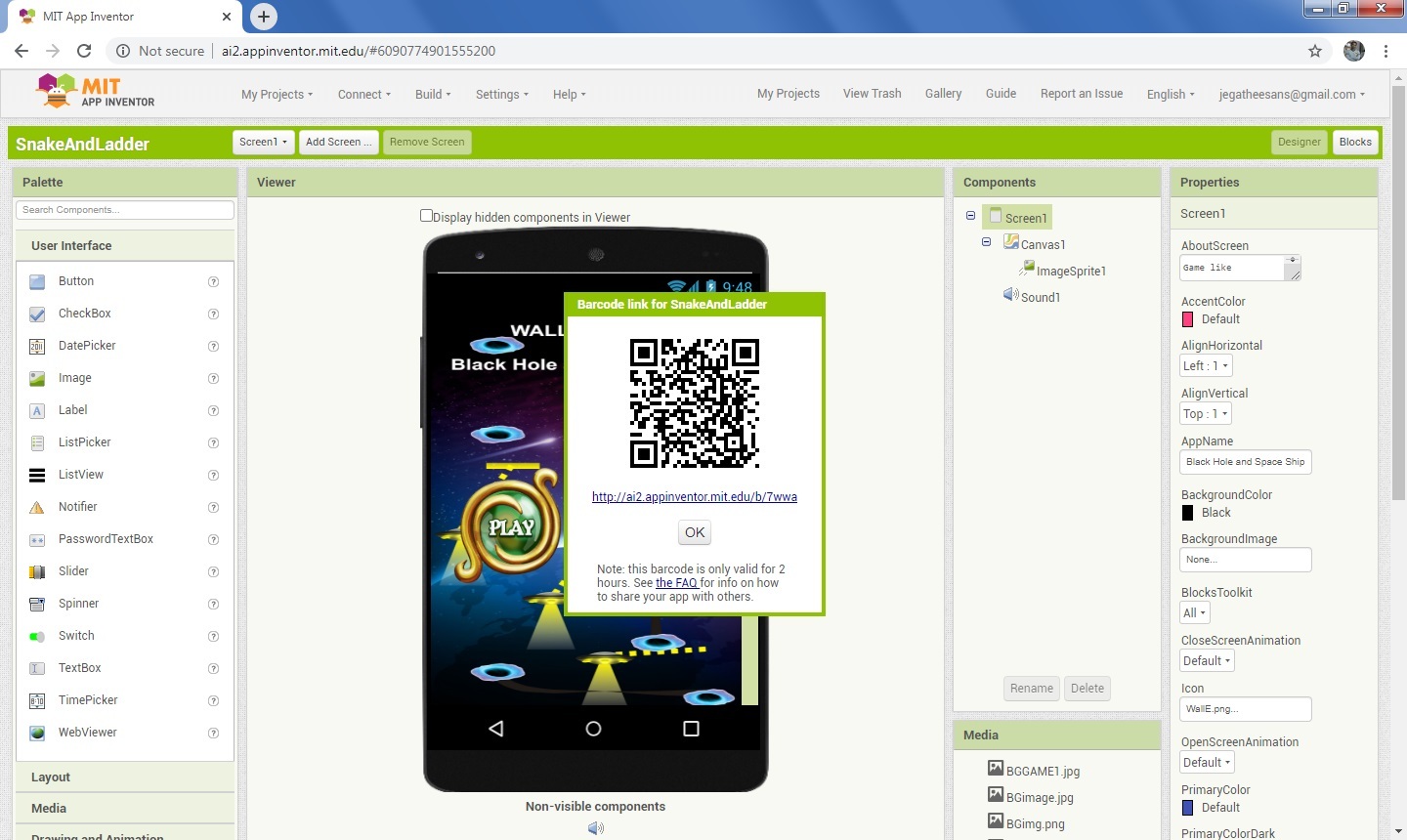Click the AccentColor pink swatch
1407x840 pixels.
click(1188, 319)
